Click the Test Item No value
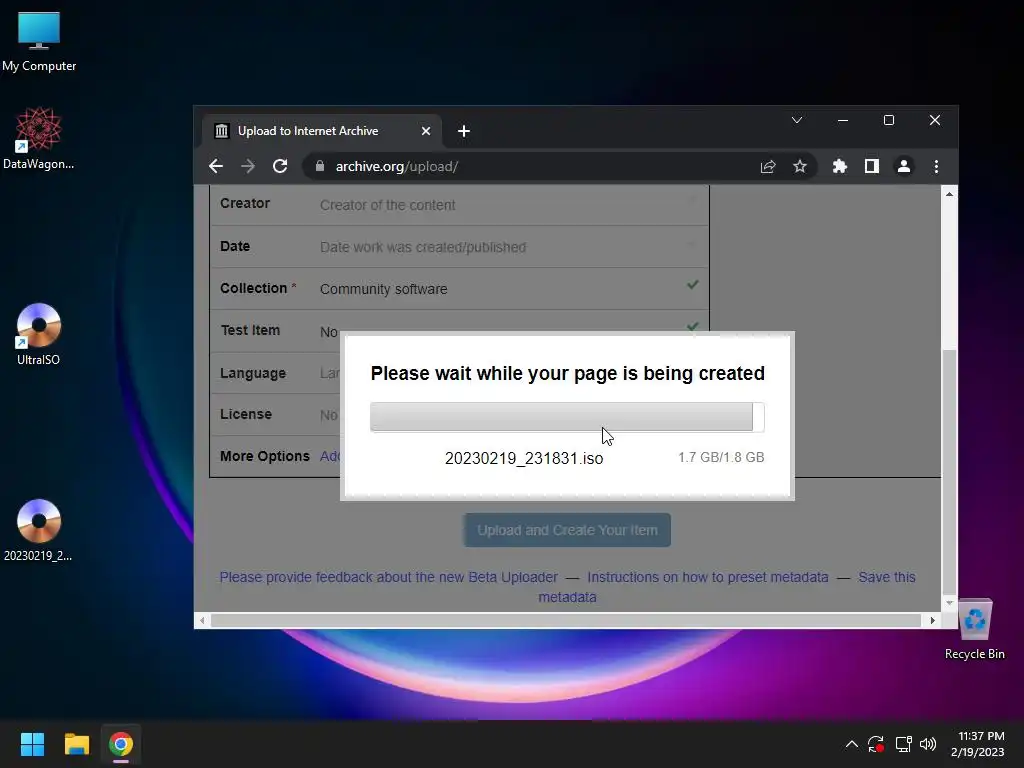The height and width of the screenshot is (768, 1024). tap(328, 332)
